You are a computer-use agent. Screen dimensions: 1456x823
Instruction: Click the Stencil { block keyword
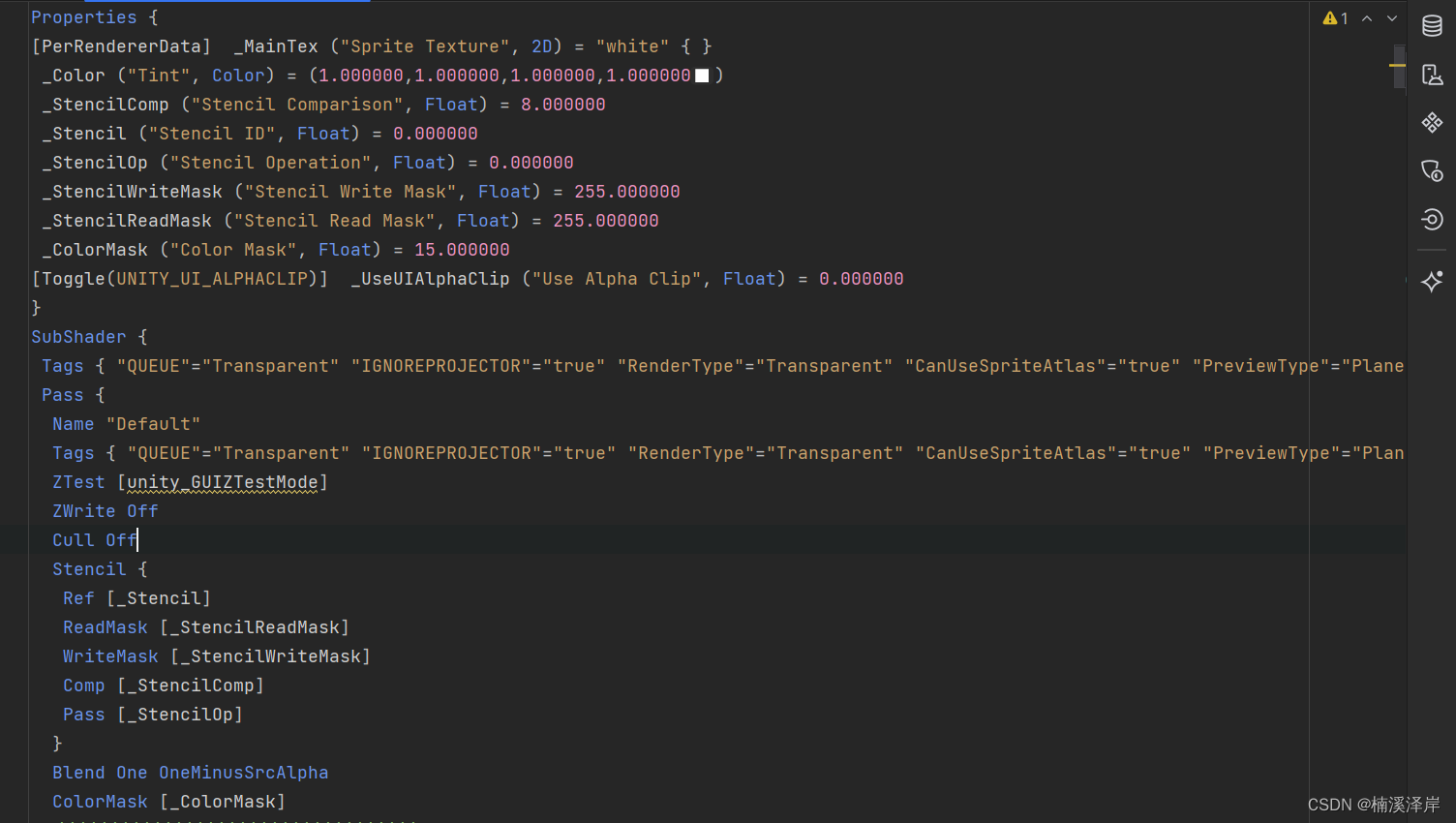(x=89, y=569)
